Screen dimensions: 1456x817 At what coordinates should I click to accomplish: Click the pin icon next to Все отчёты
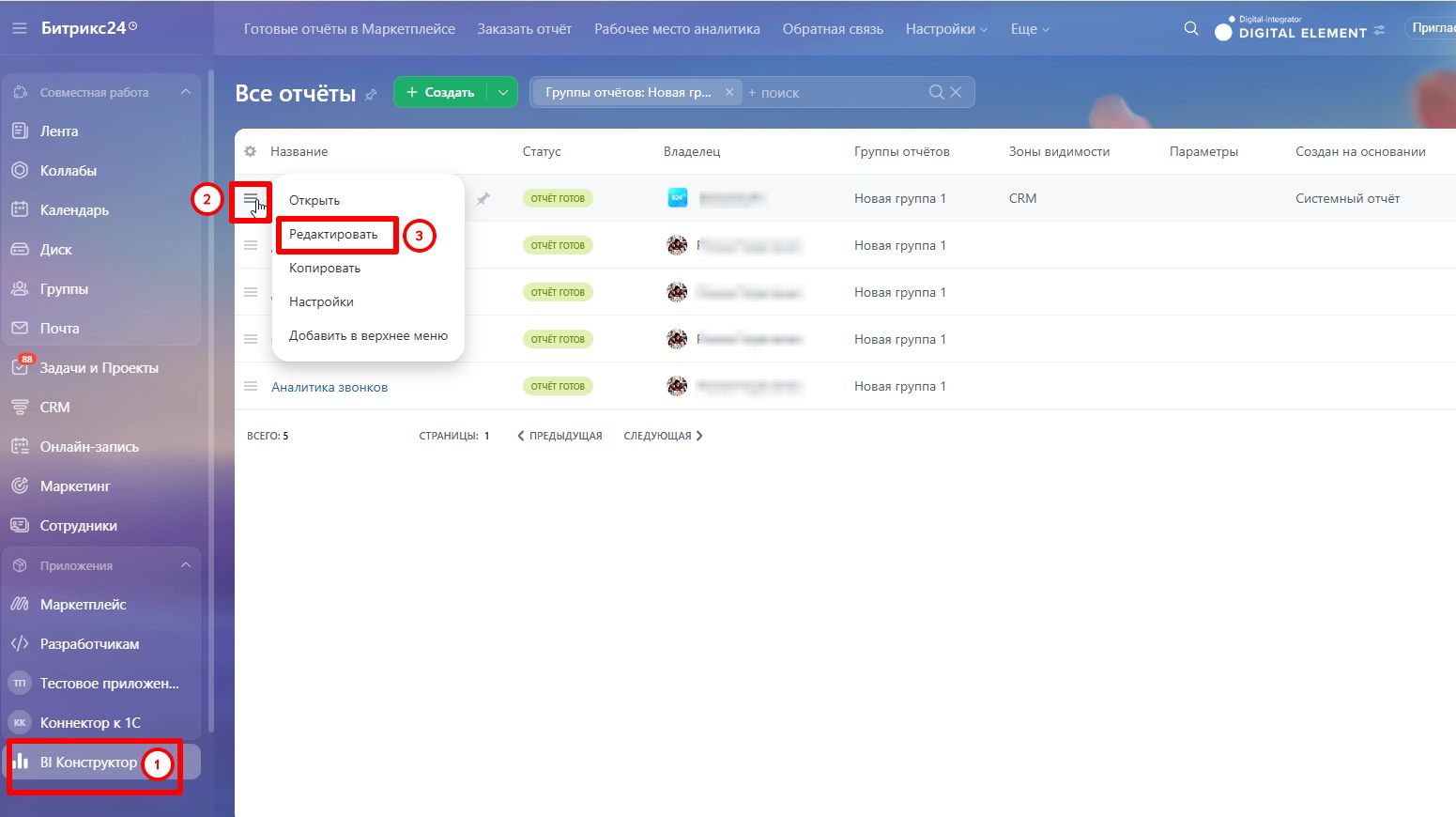tap(371, 95)
